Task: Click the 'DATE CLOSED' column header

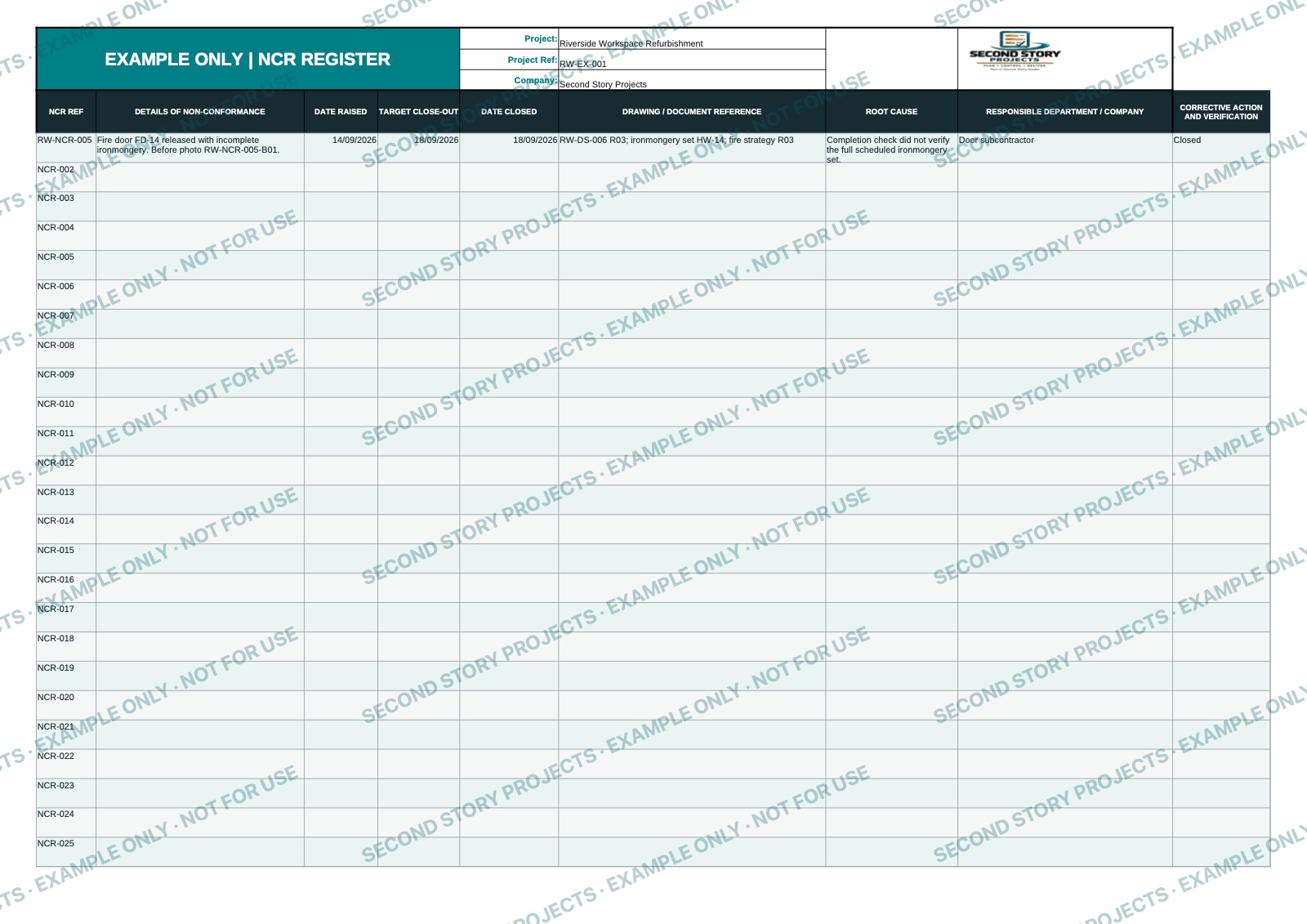Action: [509, 112]
